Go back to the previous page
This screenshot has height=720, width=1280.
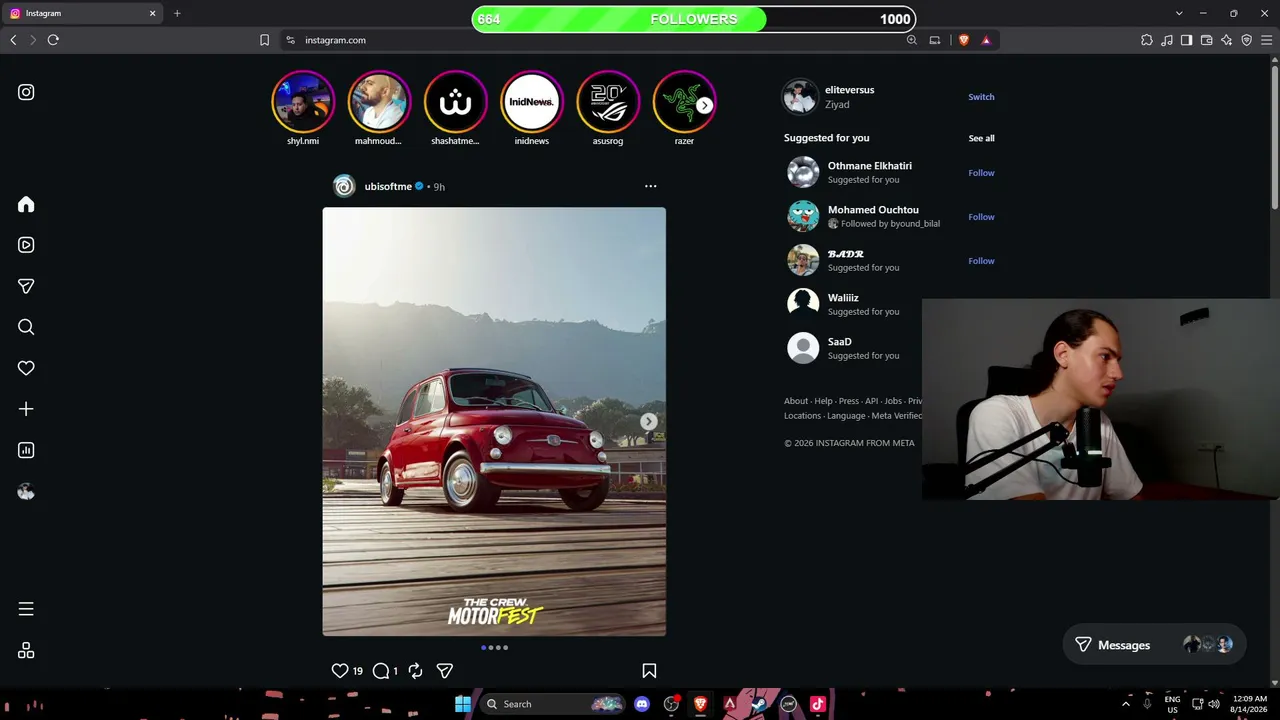13,40
